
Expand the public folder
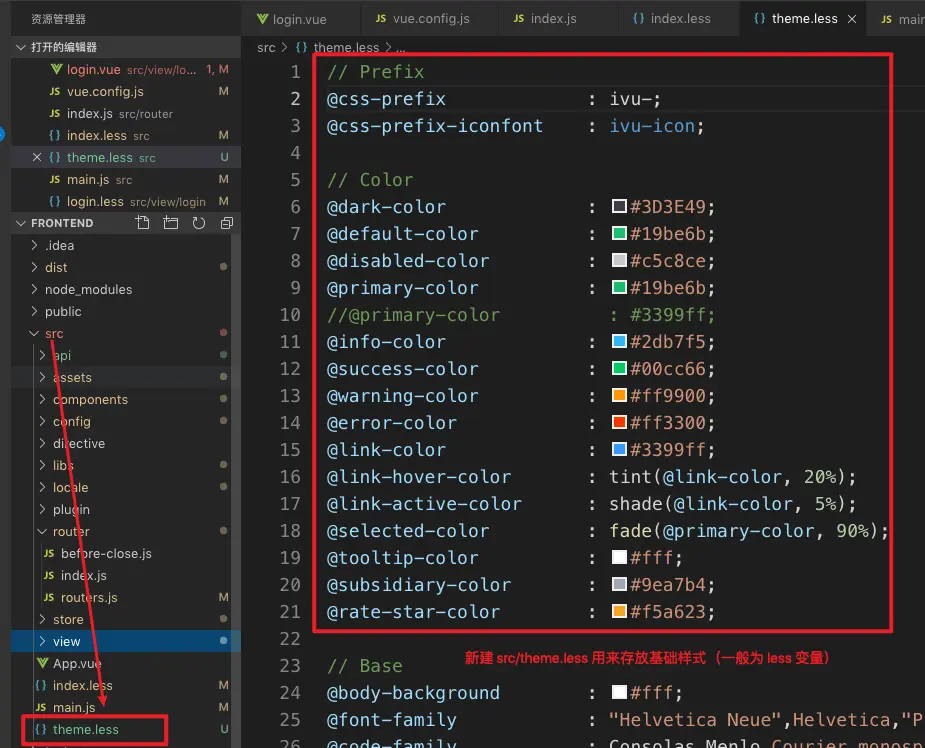[x=34, y=311]
